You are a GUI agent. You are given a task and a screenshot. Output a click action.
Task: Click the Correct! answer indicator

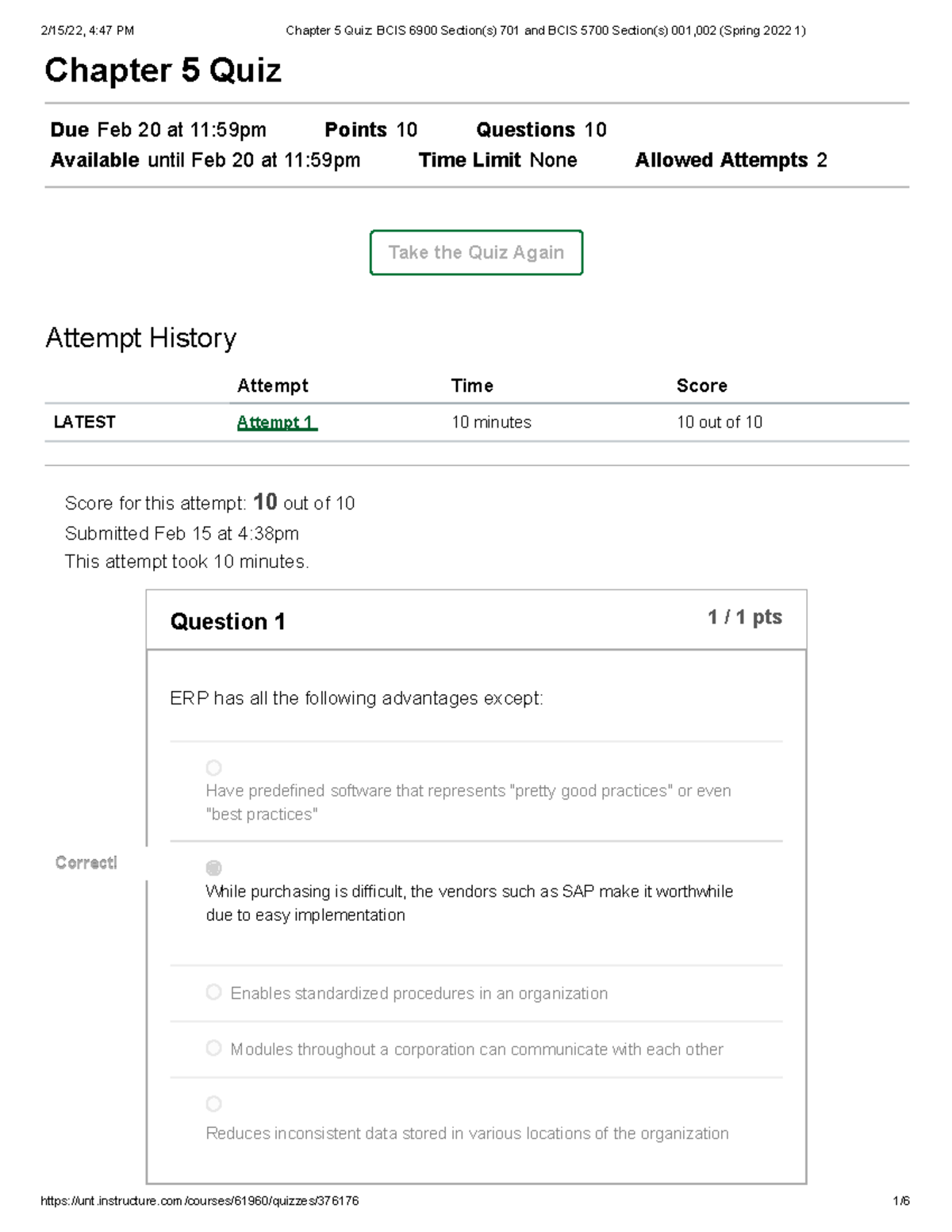(x=86, y=862)
